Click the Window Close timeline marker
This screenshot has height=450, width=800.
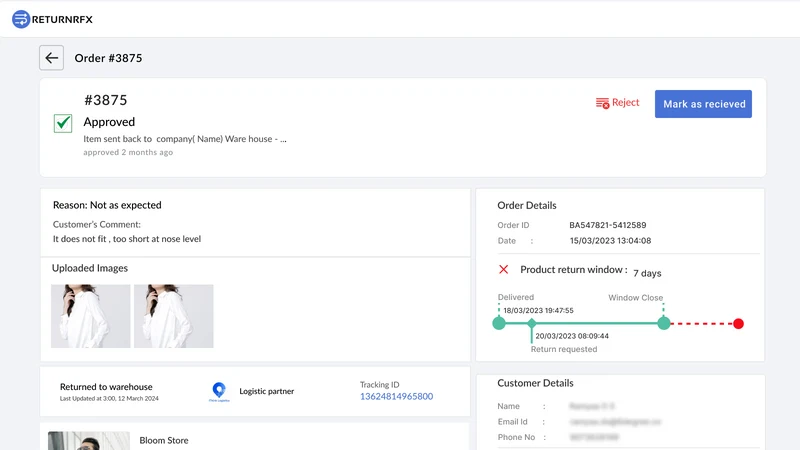[664, 323]
